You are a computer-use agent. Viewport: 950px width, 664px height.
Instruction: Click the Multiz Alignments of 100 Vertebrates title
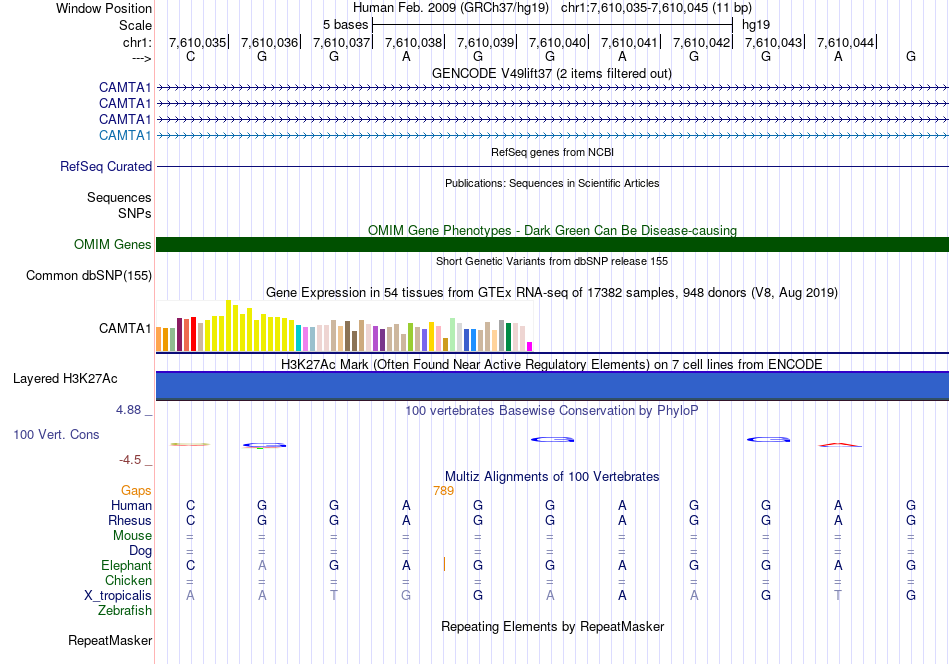[552, 477]
